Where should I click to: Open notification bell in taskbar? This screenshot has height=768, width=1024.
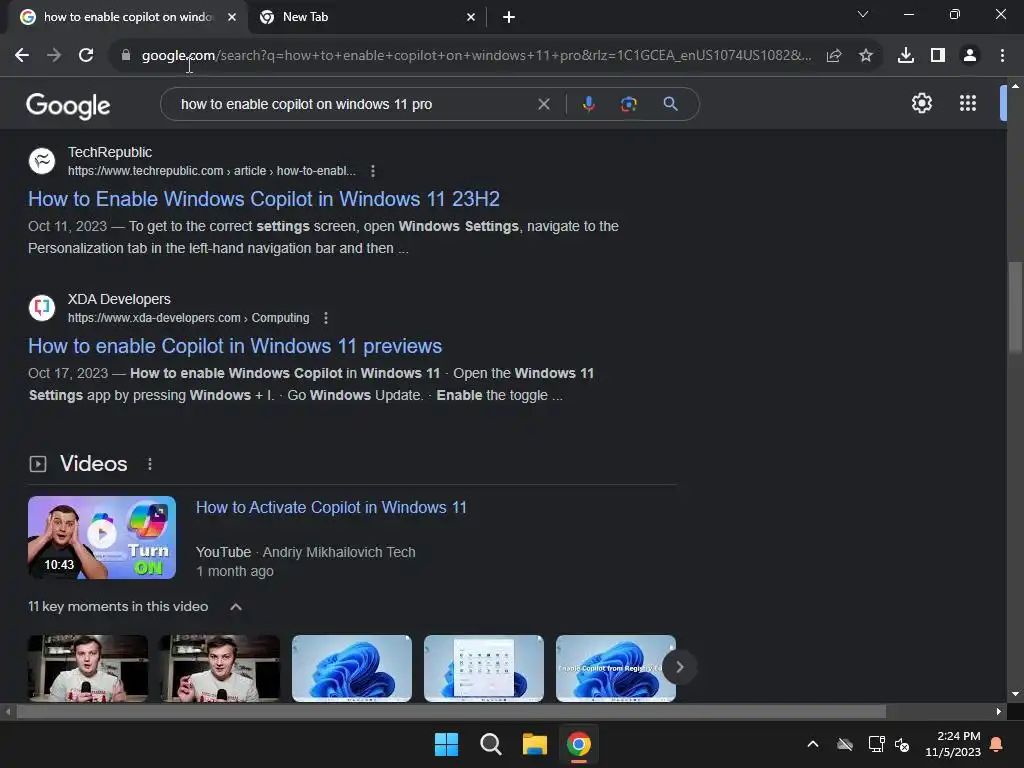[997, 744]
